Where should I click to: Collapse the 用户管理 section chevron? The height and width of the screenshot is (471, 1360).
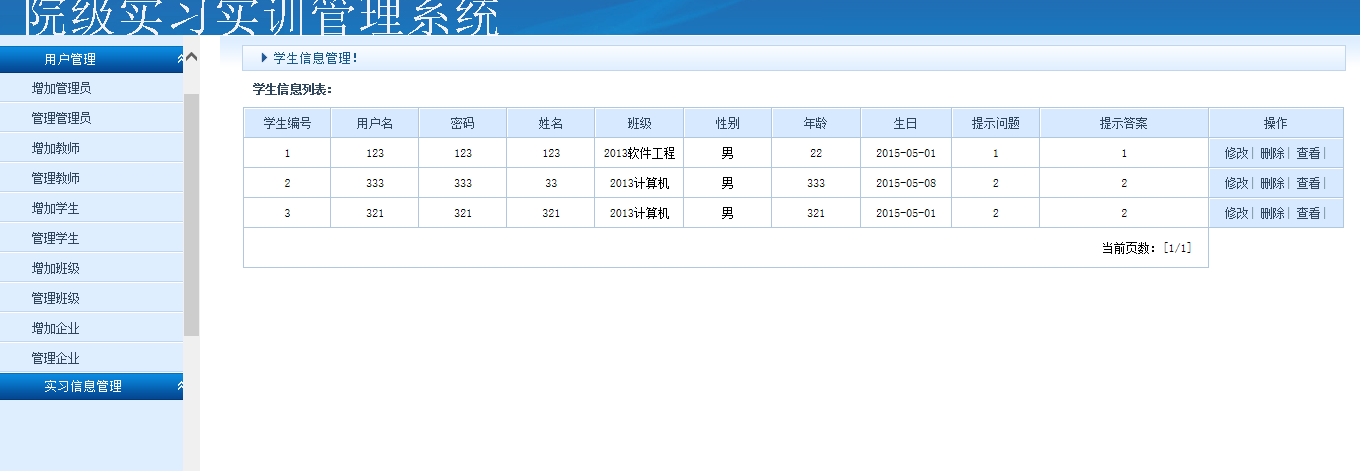[179, 59]
